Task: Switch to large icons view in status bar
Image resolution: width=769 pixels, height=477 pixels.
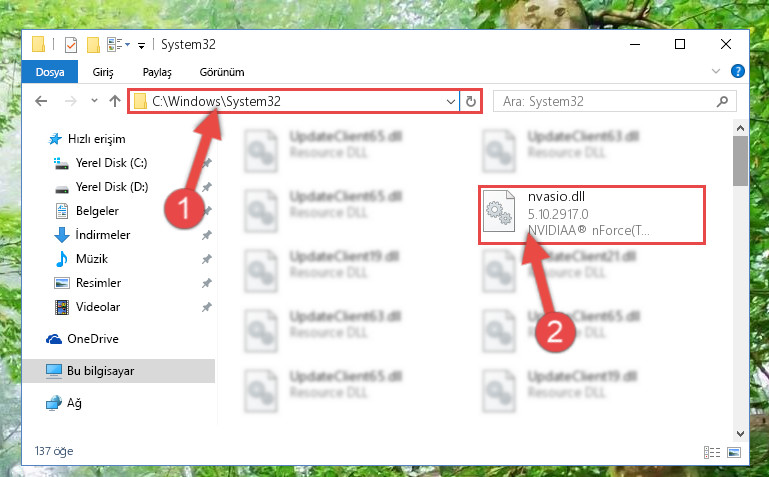Action: tap(734, 452)
